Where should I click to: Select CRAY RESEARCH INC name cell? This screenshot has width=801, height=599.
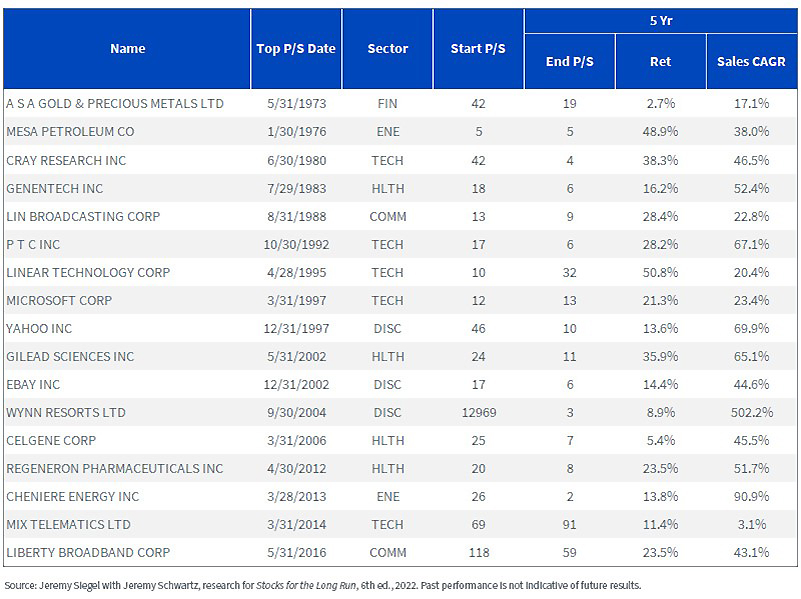click(66, 160)
